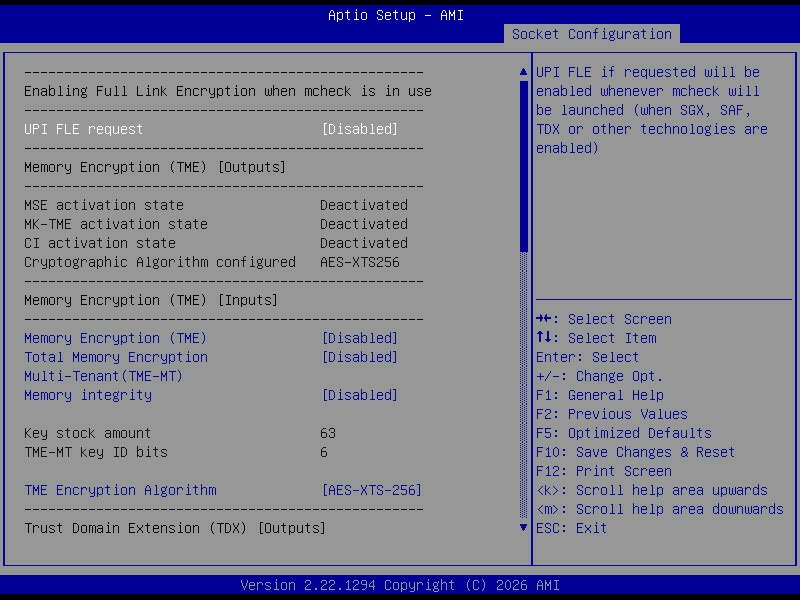This screenshot has height=600, width=800.
Task: Select the Memory integrity item
Action: tap(88, 395)
